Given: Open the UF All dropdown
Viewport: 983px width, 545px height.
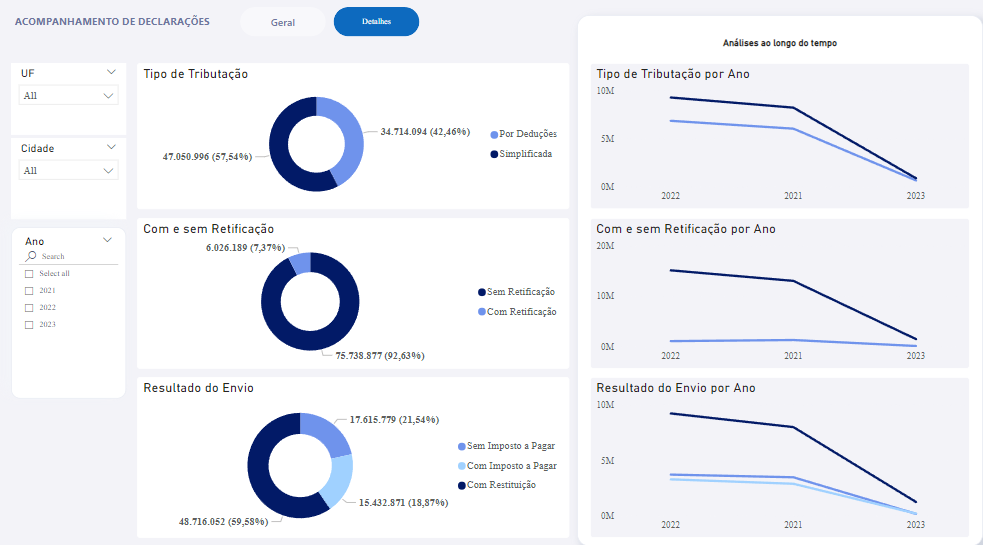Looking at the screenshot, I should [x=68, y=95].
